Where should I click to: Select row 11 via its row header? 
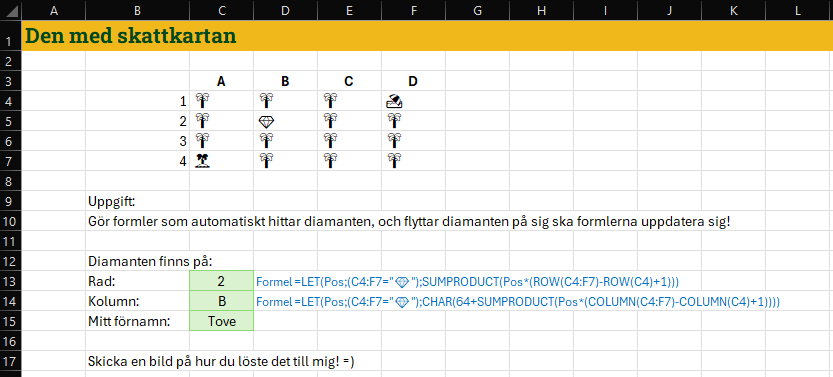[11, 241]
